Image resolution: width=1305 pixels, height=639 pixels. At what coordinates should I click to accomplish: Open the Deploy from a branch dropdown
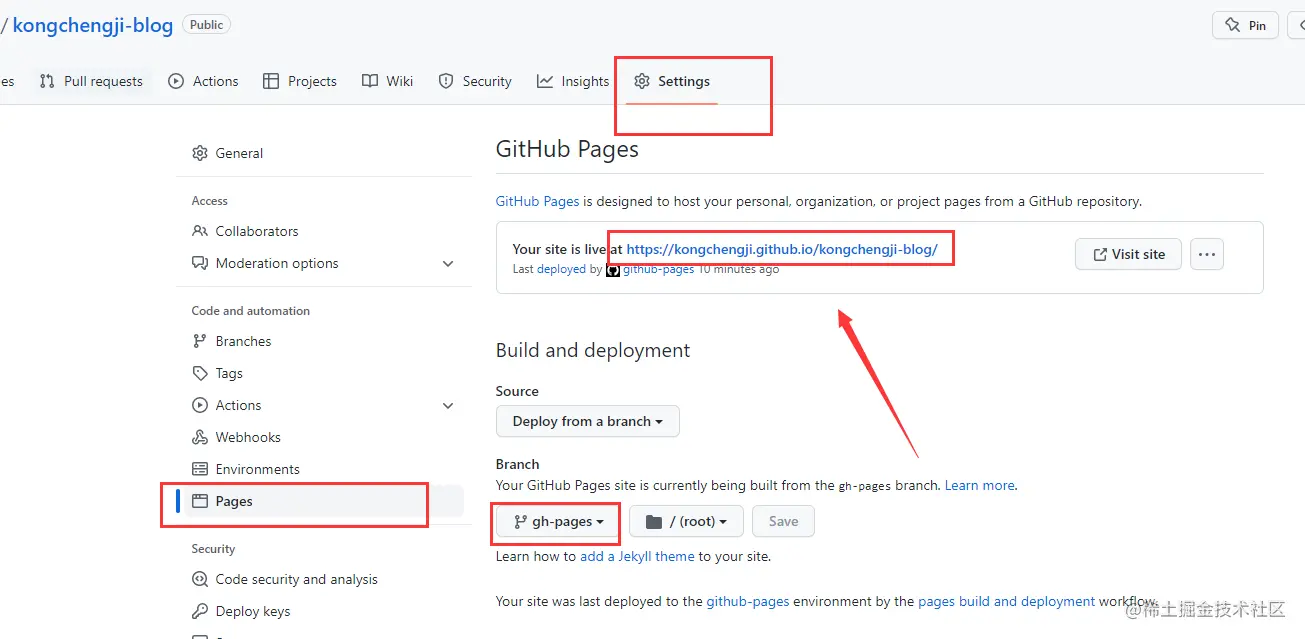coord(588,421)
